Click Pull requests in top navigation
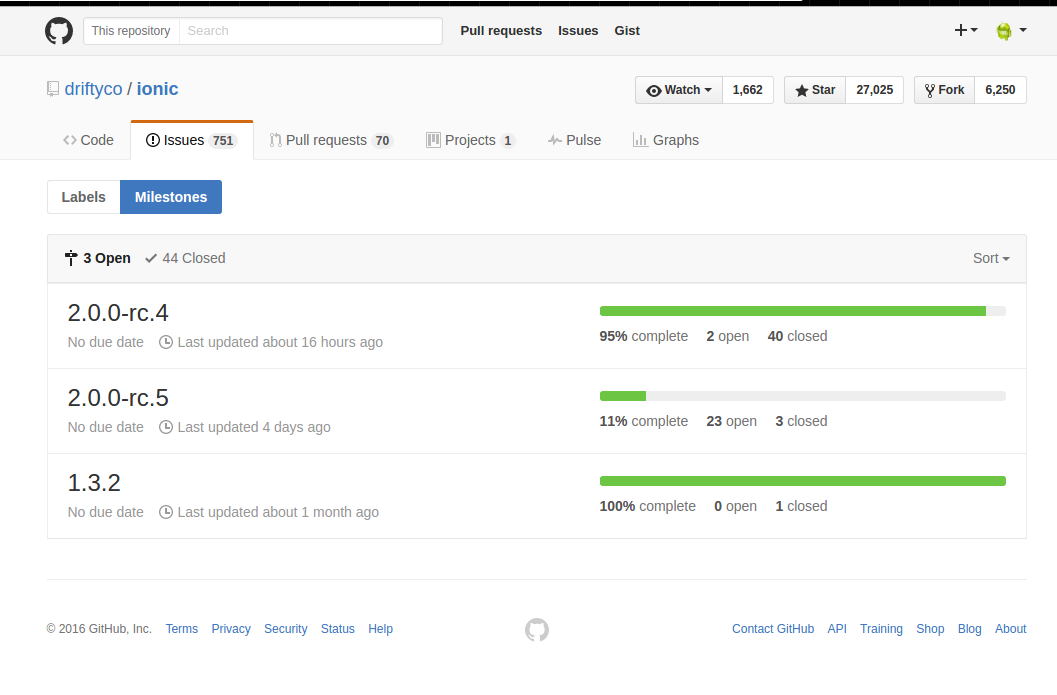This screenshot has height=695, width=1057. coord(501,31)
